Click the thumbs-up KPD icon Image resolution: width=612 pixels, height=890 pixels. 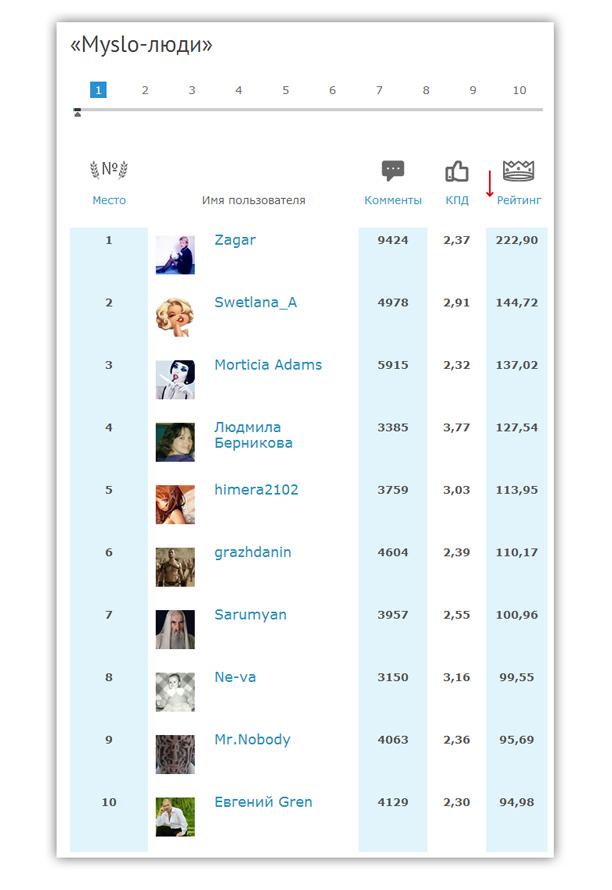457,171
